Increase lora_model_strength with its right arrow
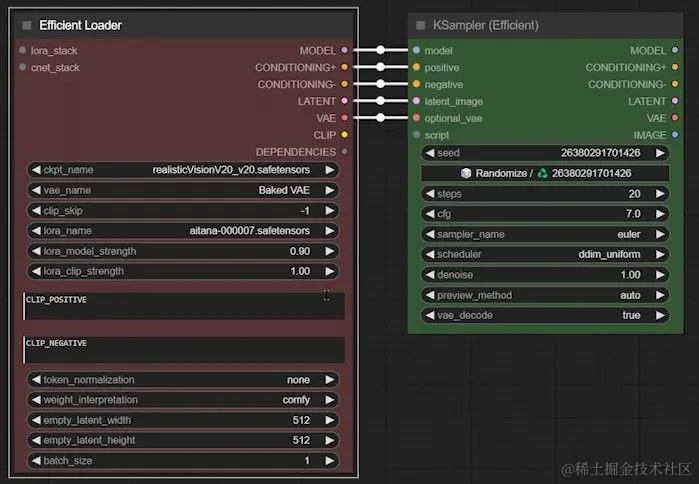Screen dimensions: 699x484 click(x=330, y=251)
